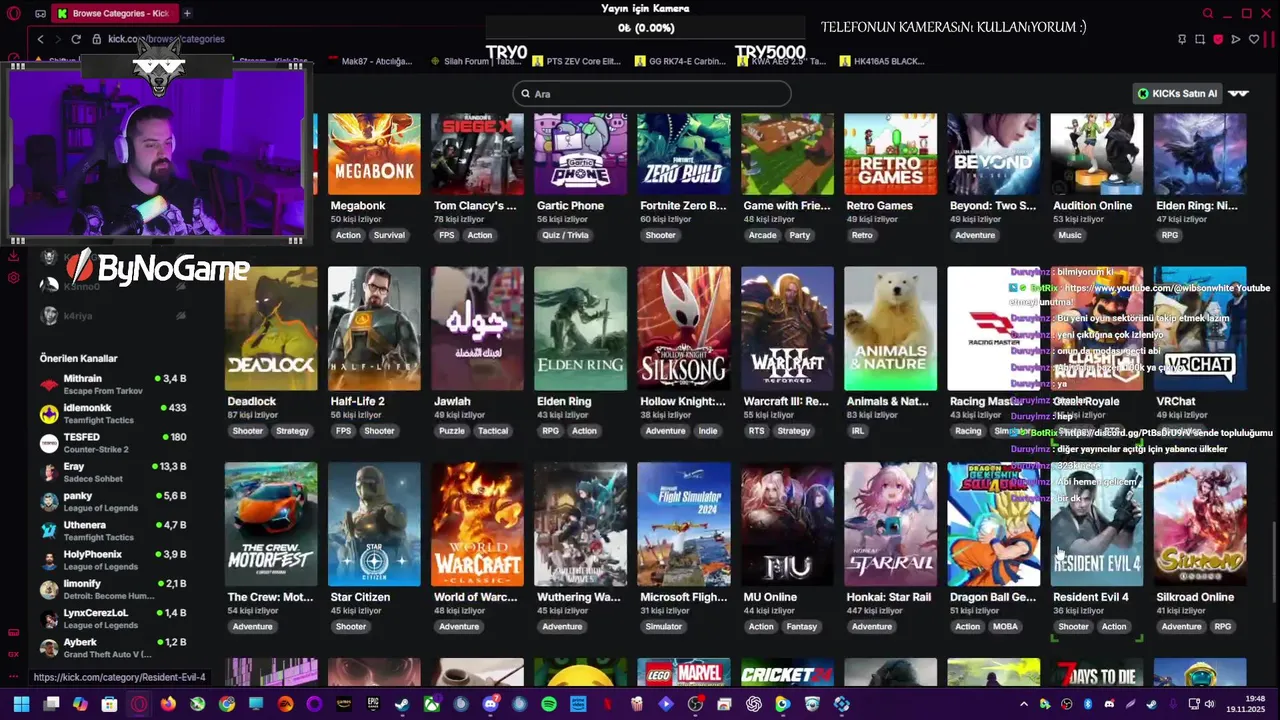The width and height of the screenshot is (1280, 720).
Task: Open a new browser tab with plus
Action: [x=187, y=13]
